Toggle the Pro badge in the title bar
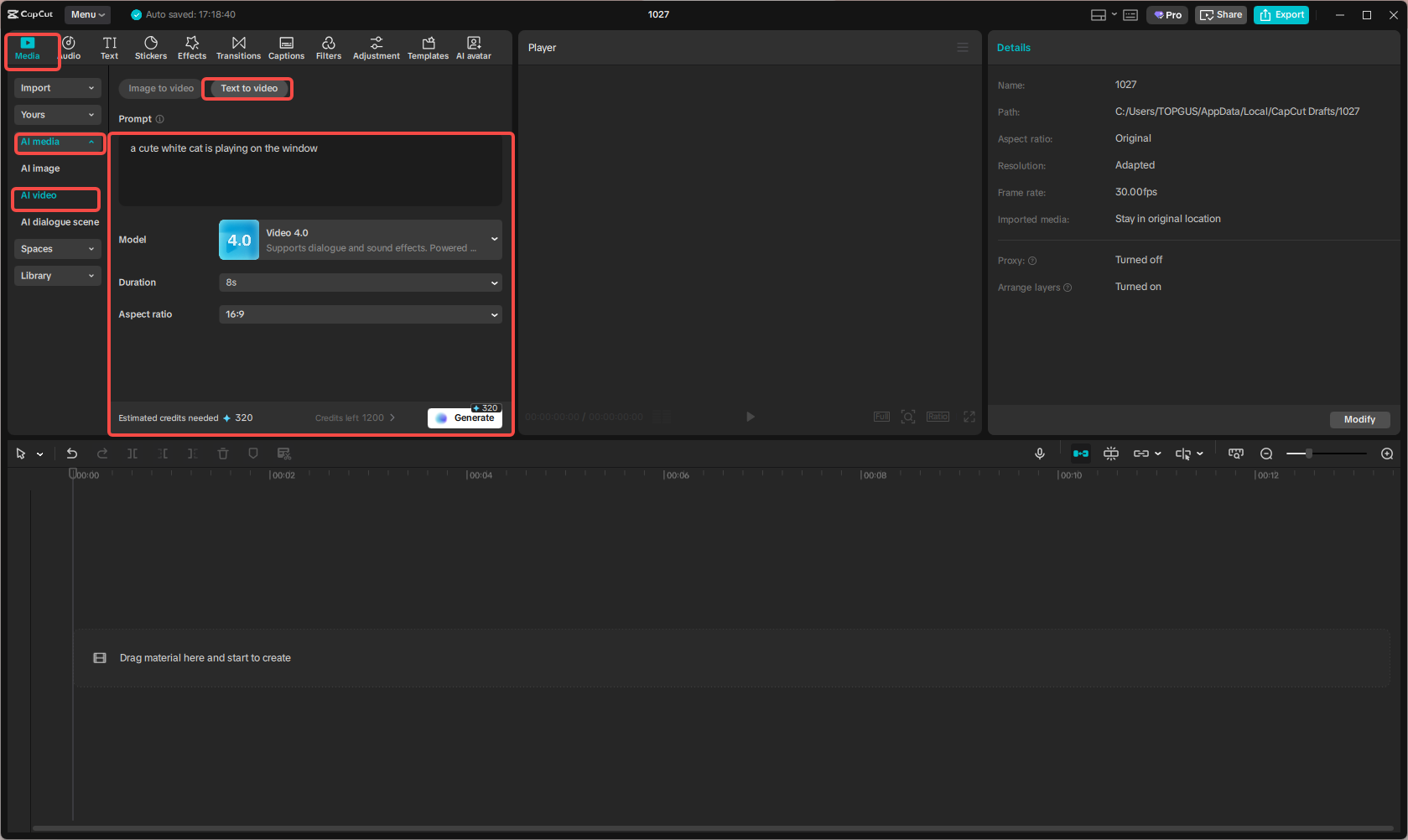 (1166, 14)
